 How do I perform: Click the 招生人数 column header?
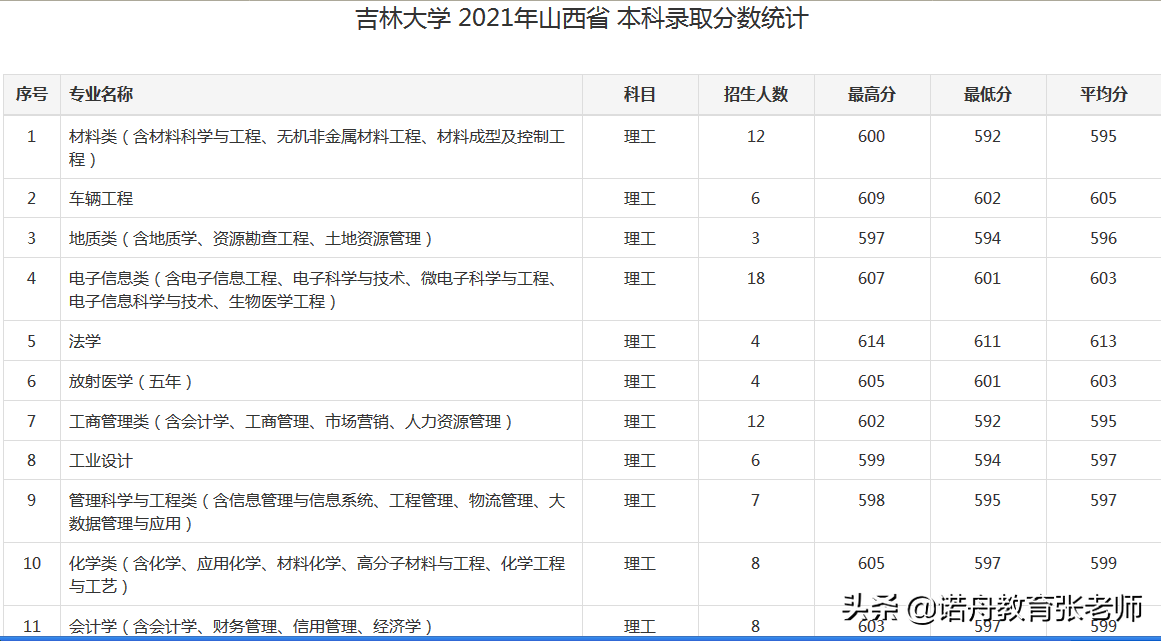[755, 94]
